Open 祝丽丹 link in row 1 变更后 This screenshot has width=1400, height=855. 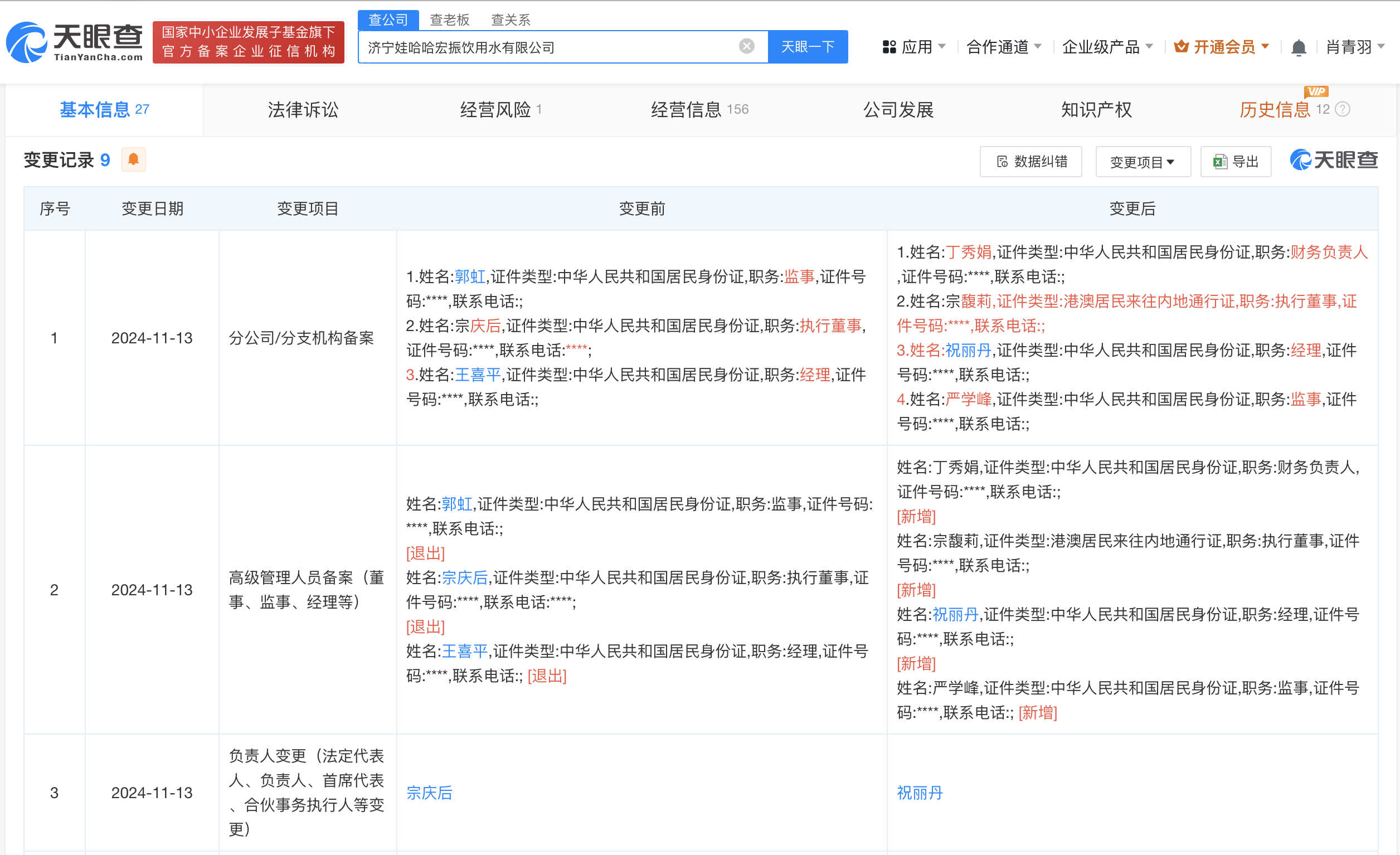968,351
